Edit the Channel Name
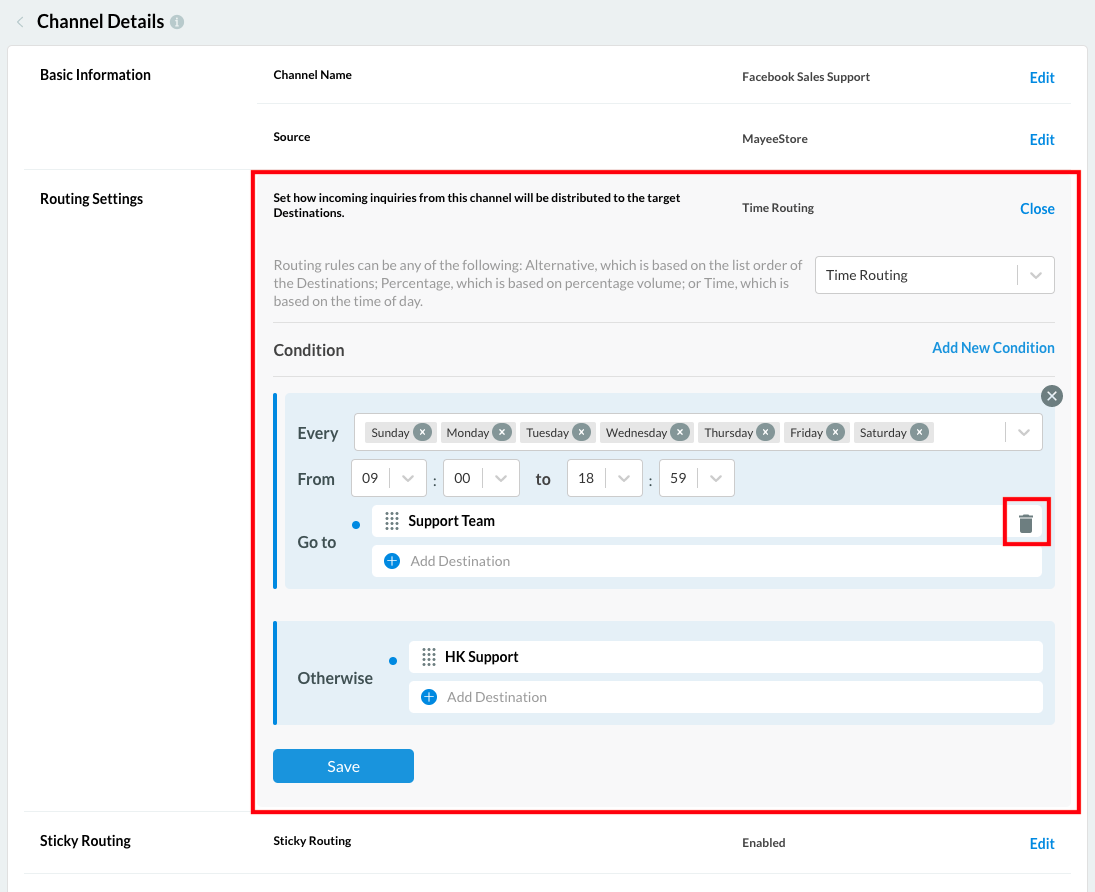1095x892 pixels. pos(1042,78)
